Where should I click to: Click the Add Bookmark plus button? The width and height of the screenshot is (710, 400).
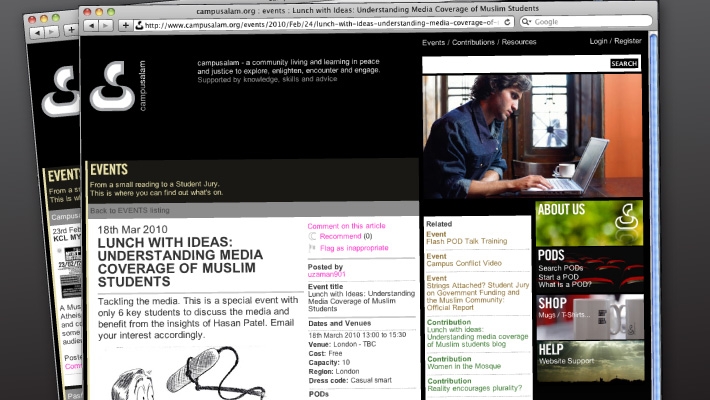tap(125, 25)
